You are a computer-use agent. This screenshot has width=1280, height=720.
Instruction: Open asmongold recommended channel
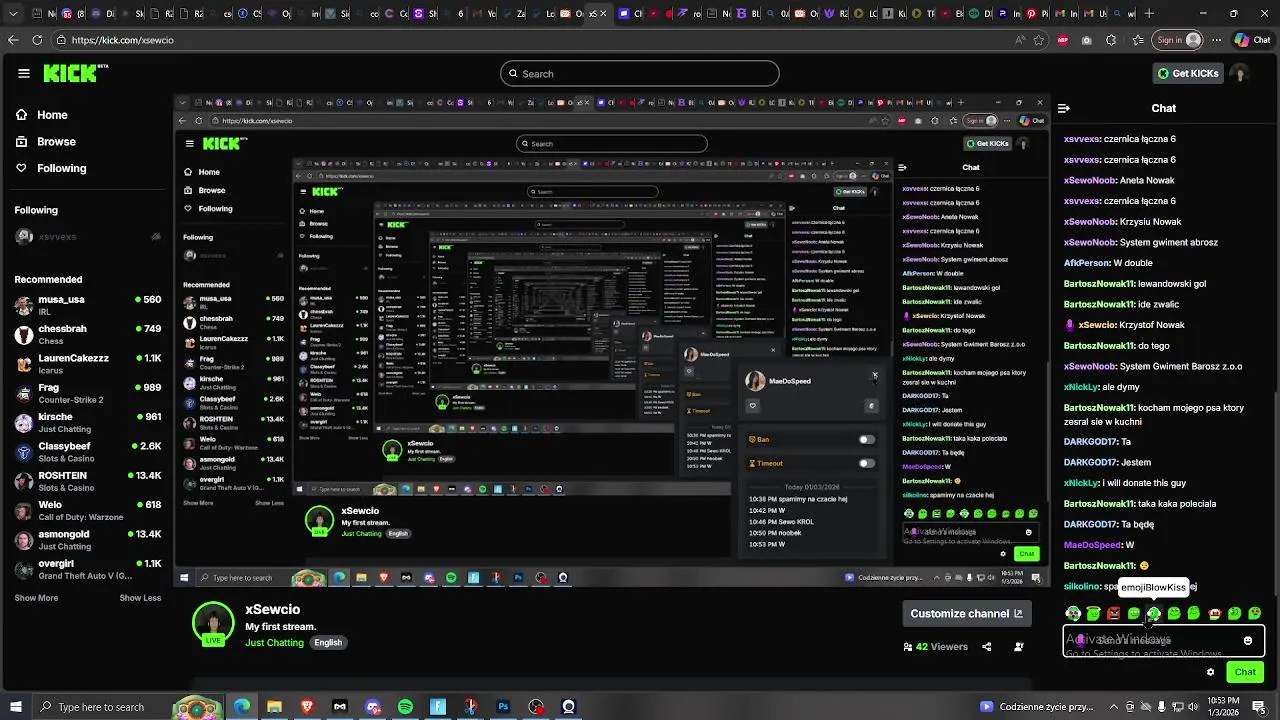[x=87, y=540]
